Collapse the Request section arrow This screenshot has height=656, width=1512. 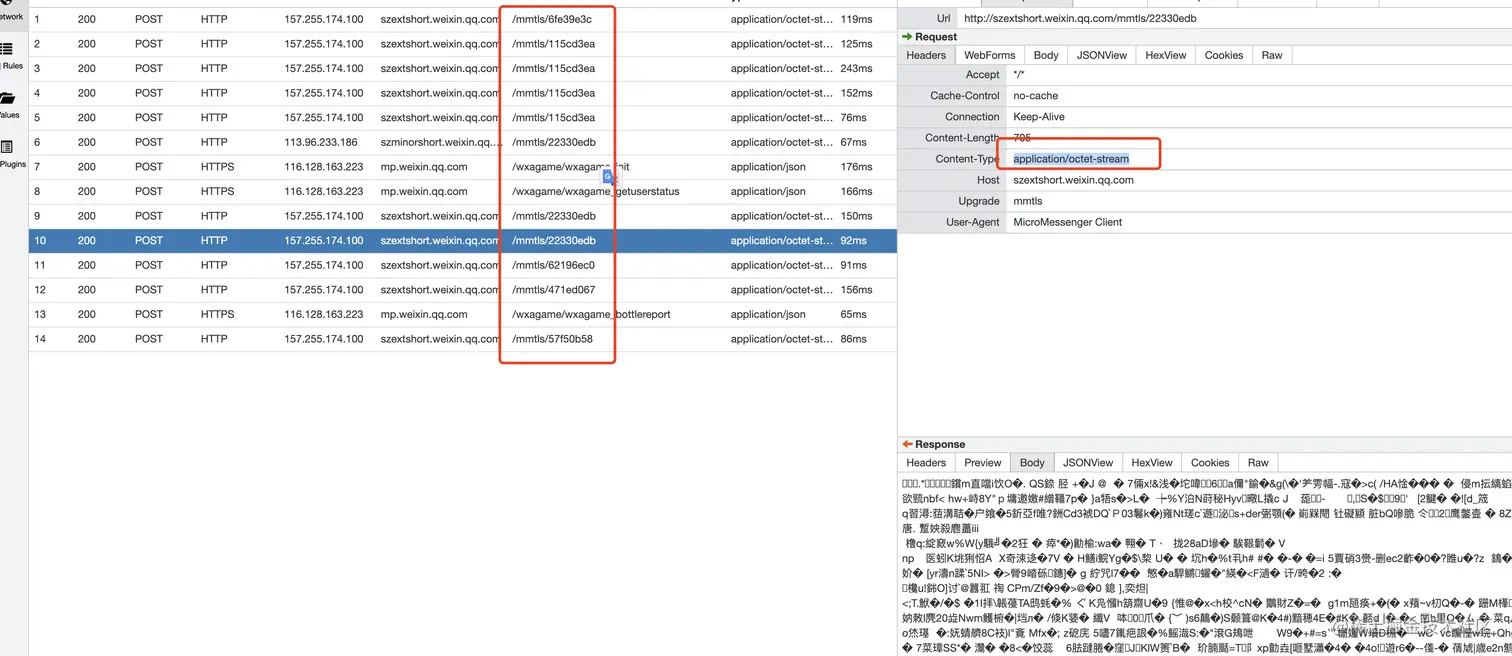pos(907,37)
